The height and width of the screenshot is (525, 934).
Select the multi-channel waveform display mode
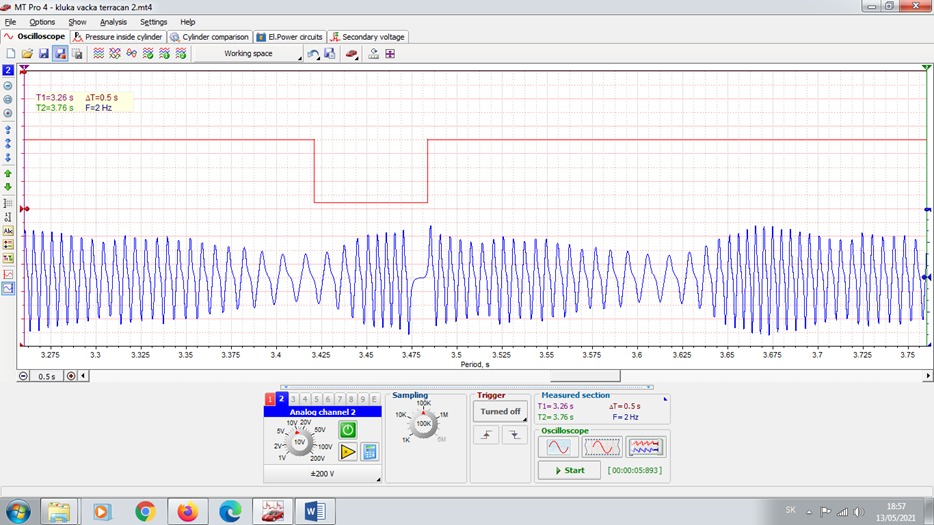(x=646, y=447)
